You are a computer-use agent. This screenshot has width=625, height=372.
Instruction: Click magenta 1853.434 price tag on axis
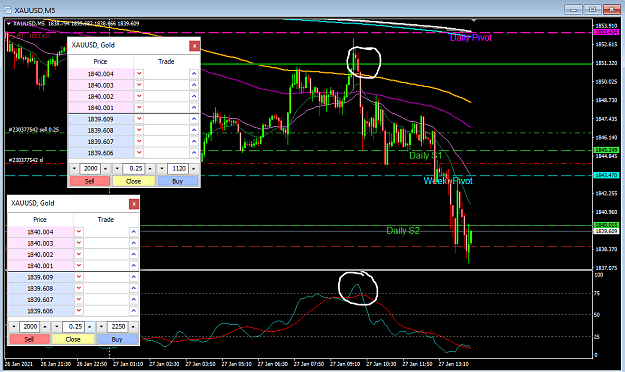click(x=606, y=32)
